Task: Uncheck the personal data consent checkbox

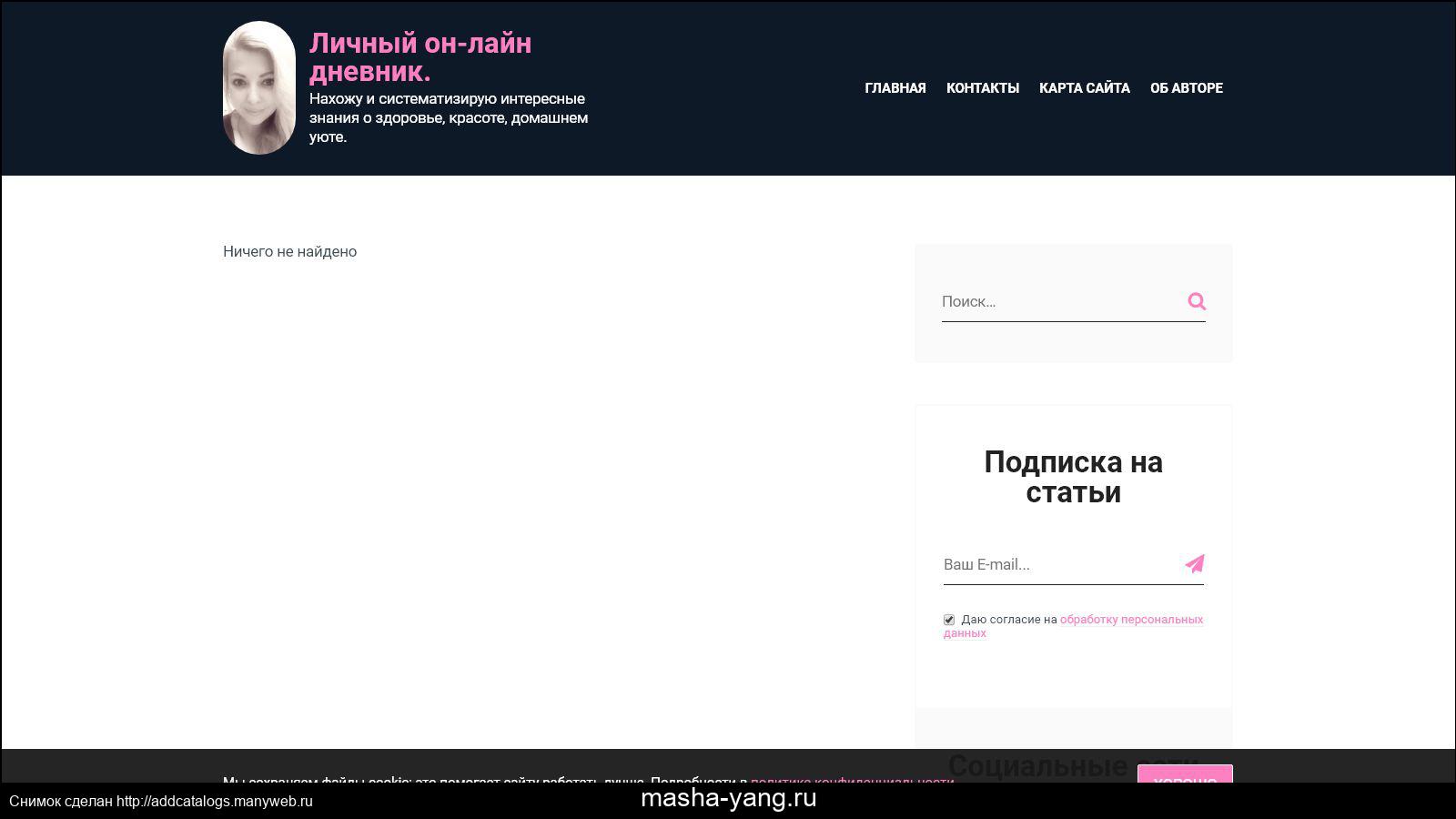Action: pos(949,620)
